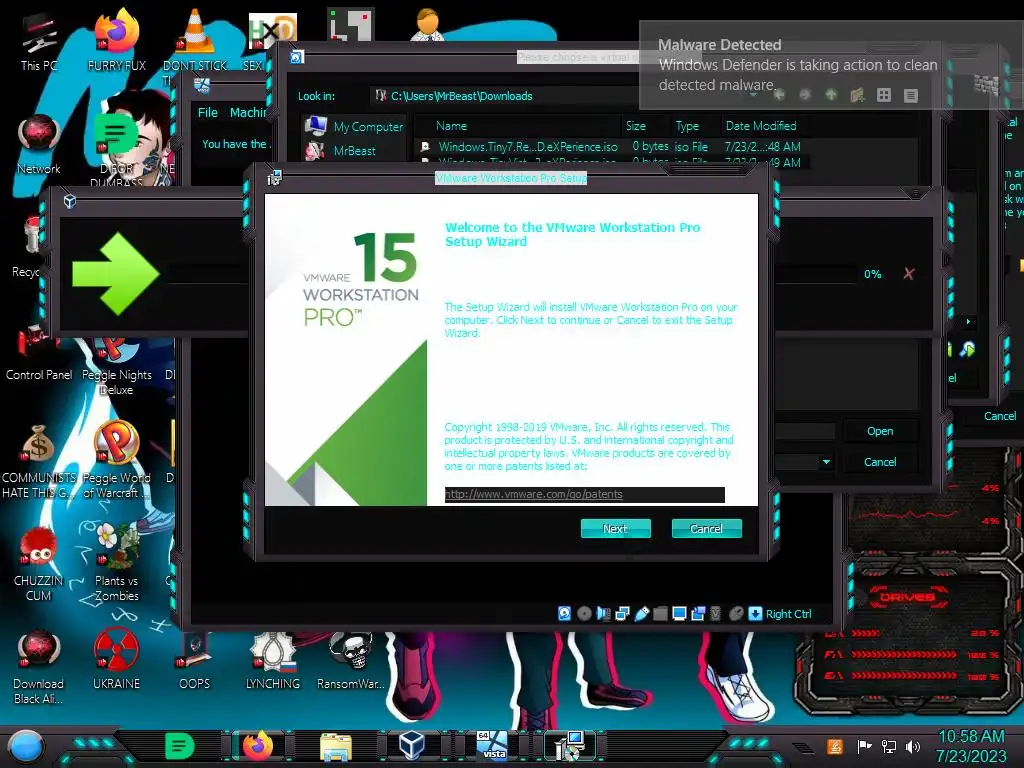Viewport: 1024px width, 768px height.
Task: Click Cancel in VMware Setup Wizard
Action: click(706, 528)
